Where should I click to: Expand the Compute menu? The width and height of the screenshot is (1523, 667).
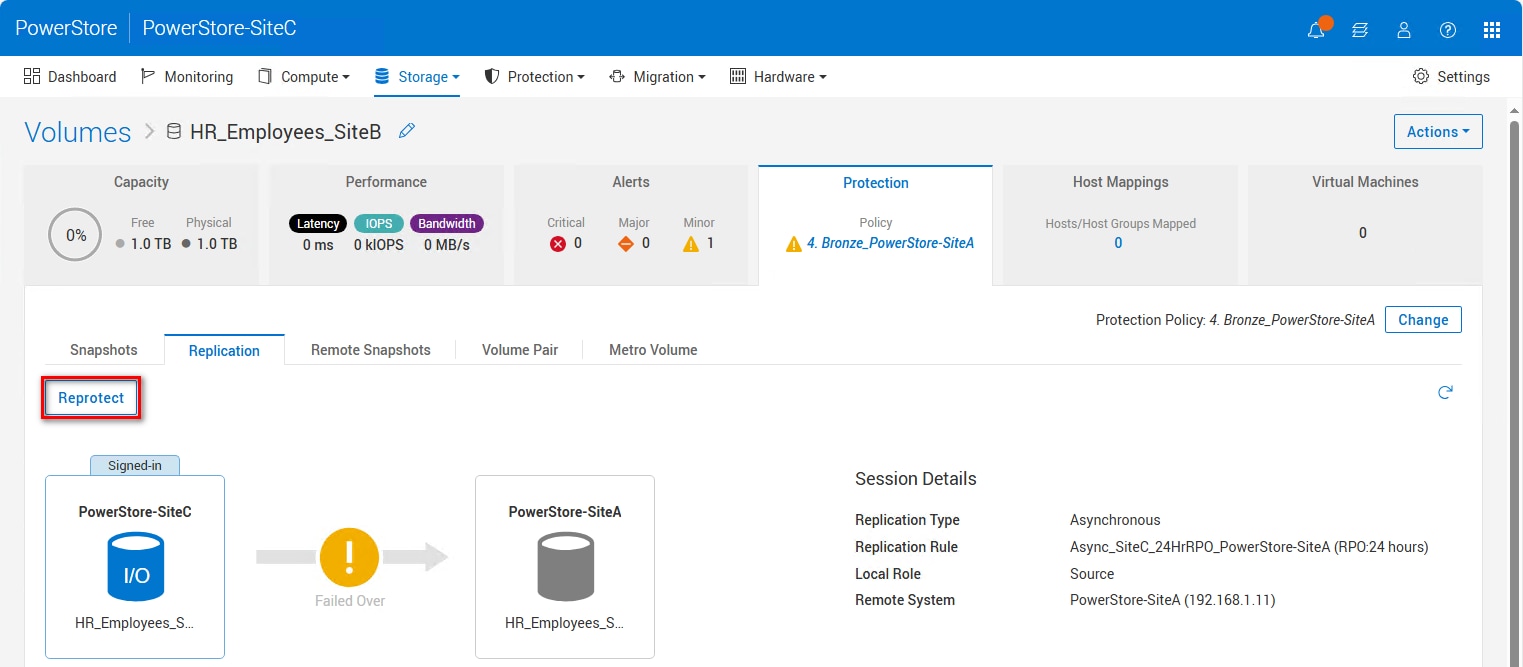point(304,77)
